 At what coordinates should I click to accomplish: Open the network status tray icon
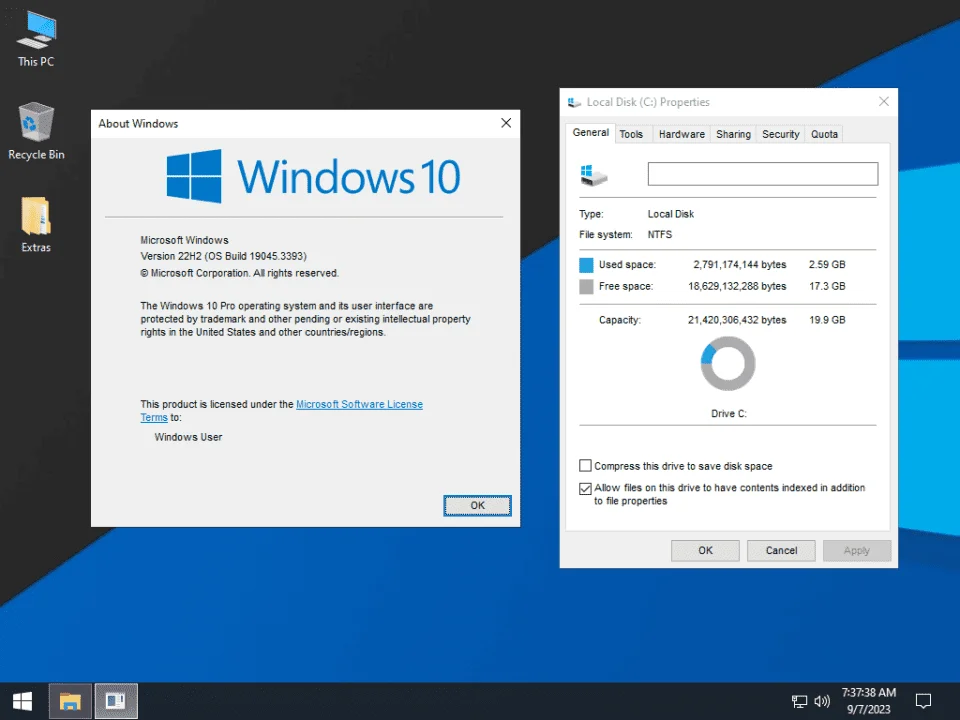[x=799, y=701]
